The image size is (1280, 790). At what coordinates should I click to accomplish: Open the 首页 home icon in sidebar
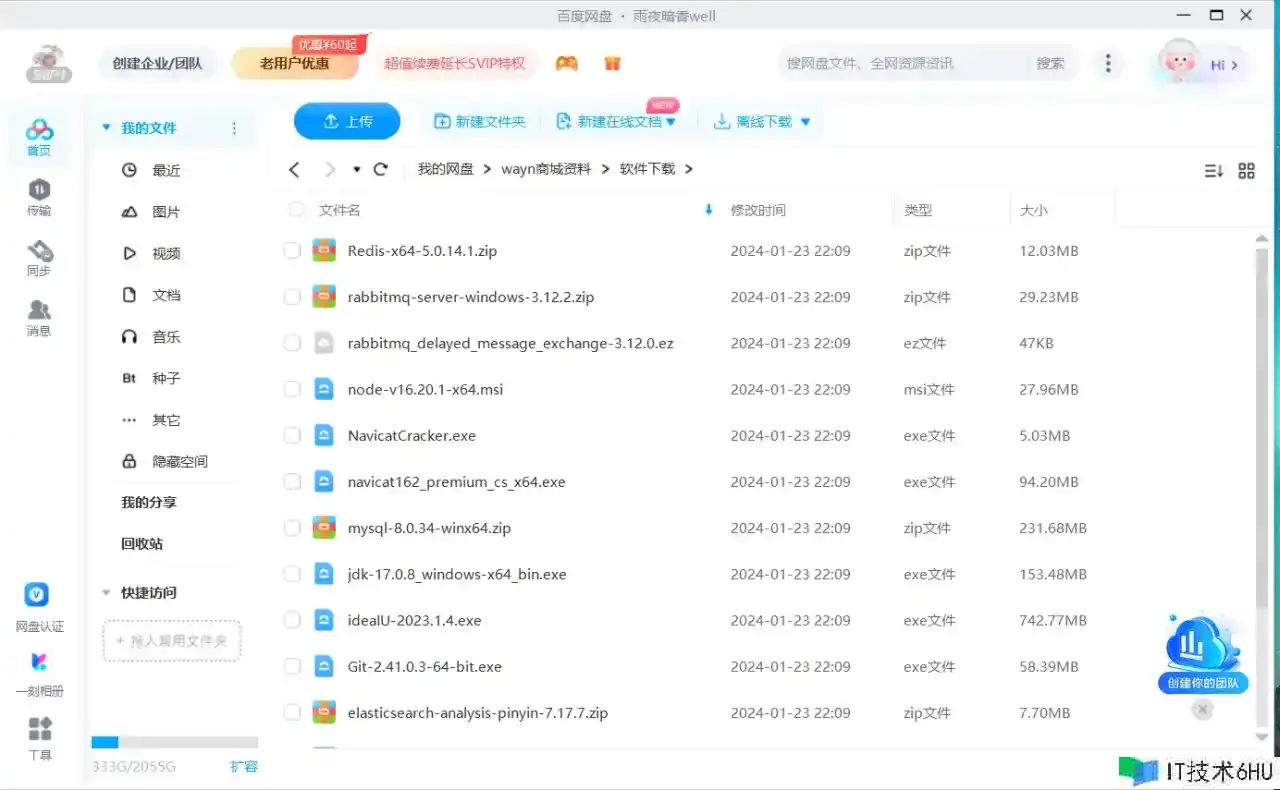tap(39, 137)
